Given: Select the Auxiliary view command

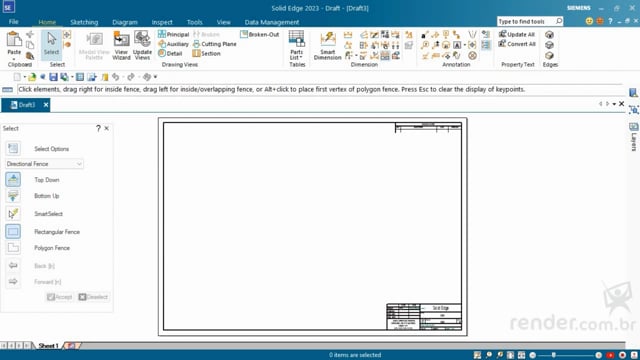Looking at the screenshot, I should click(x=173, y=44).
